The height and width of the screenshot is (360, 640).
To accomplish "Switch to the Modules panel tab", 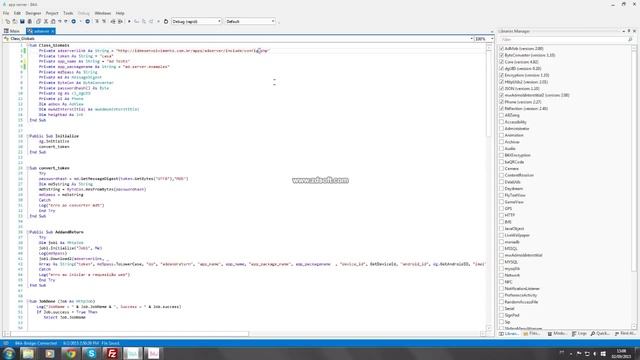I will coord(557,334).
